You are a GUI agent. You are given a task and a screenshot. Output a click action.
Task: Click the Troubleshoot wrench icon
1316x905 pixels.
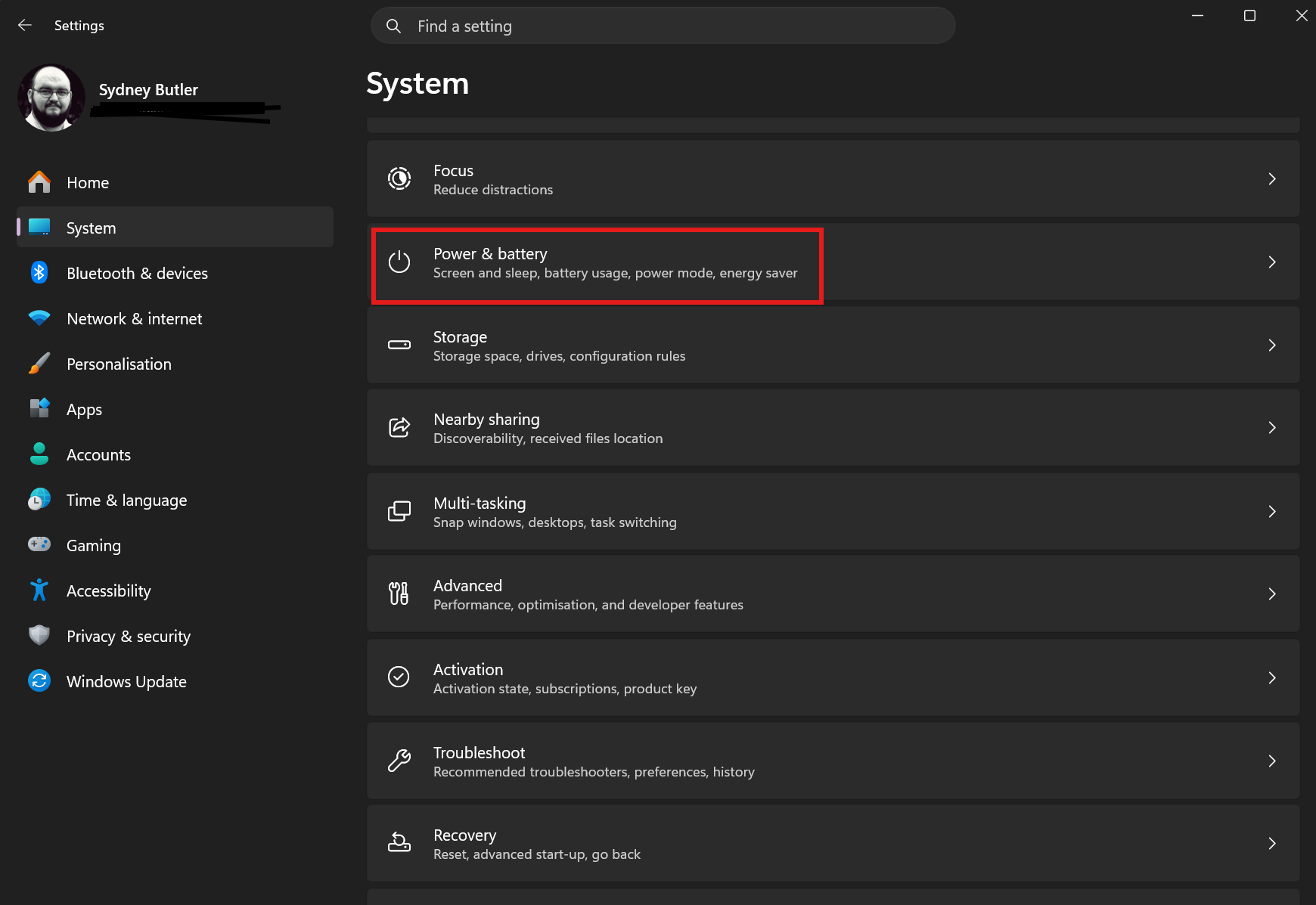[399, 761]
